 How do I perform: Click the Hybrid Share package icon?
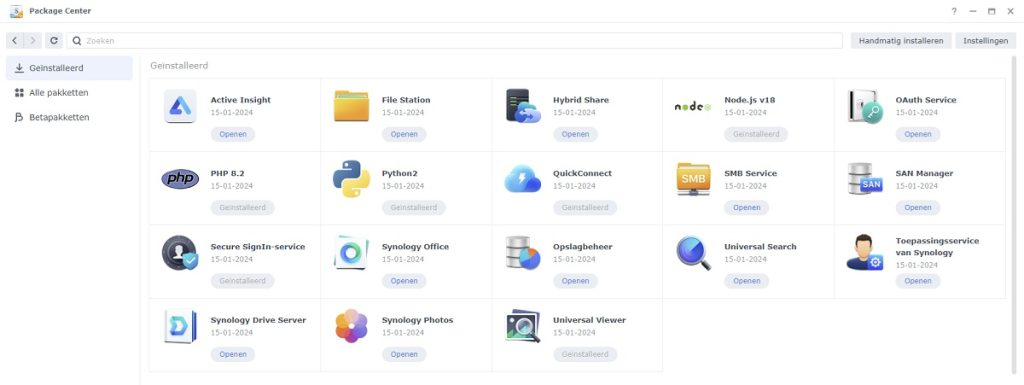point(523,106)
